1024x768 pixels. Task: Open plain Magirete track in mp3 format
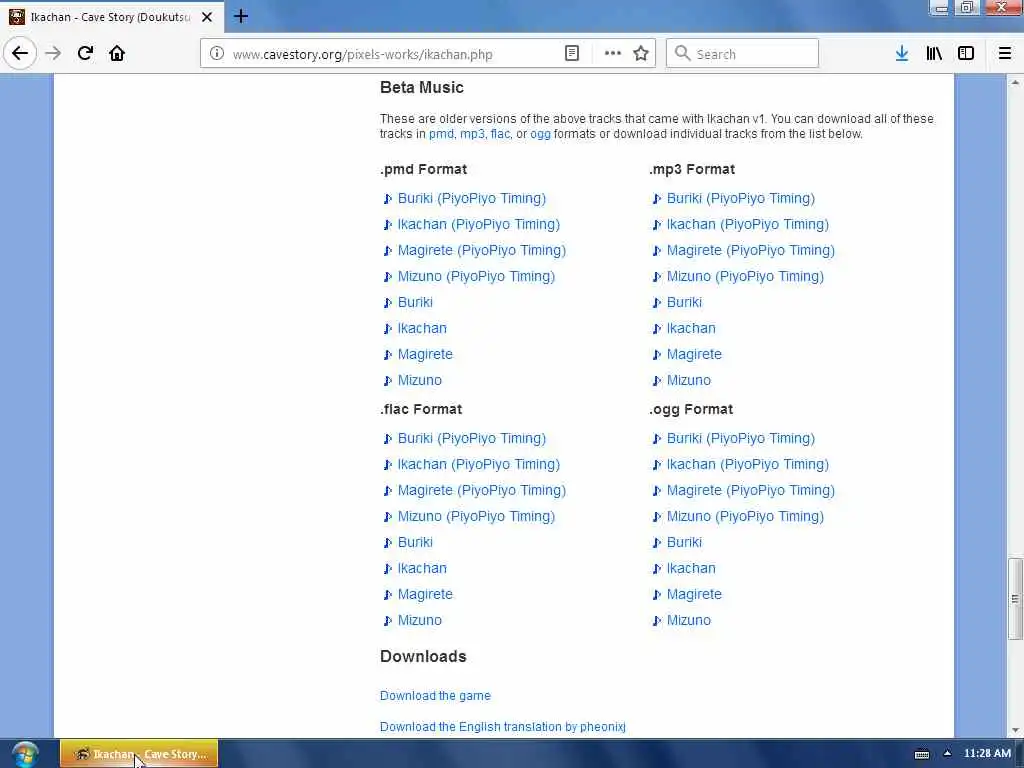click(x=694, y=355)
